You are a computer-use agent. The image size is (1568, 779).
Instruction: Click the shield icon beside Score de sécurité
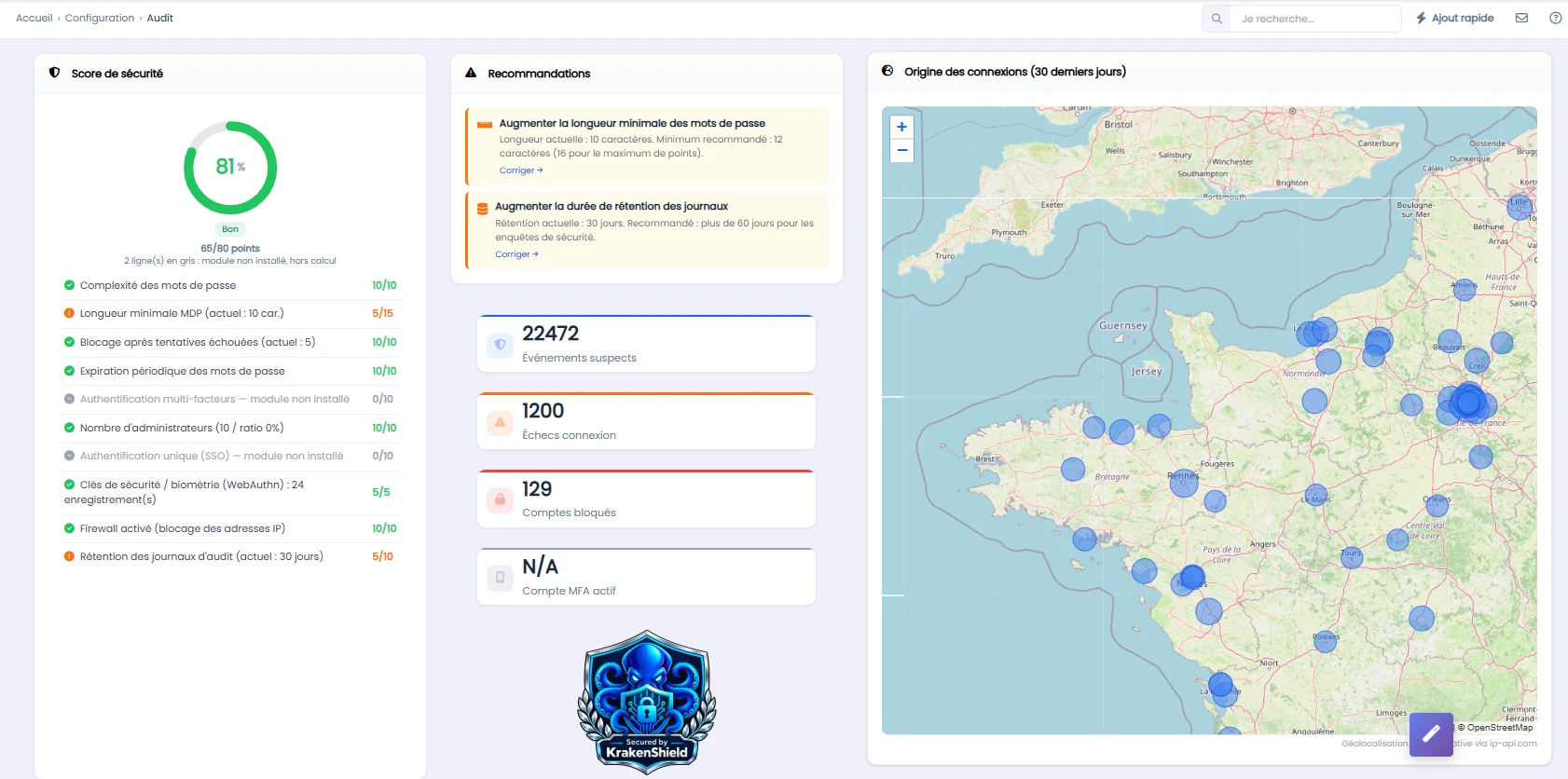(55, 73)
